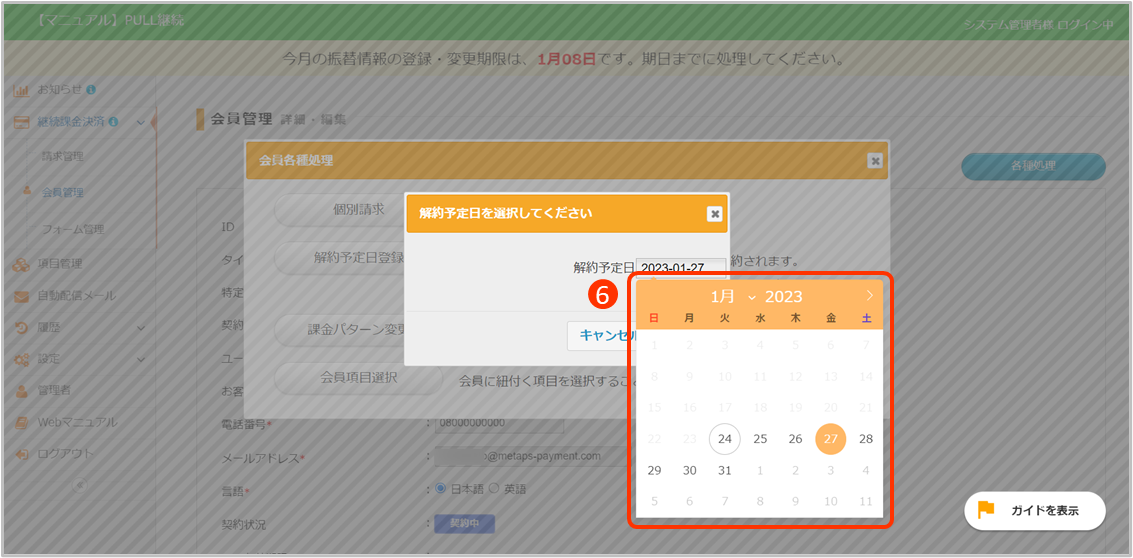This screenshot has height=558, width=1133.
Task: Click the お知らせ chart icon in sidebar
Action: coord(21,90)
